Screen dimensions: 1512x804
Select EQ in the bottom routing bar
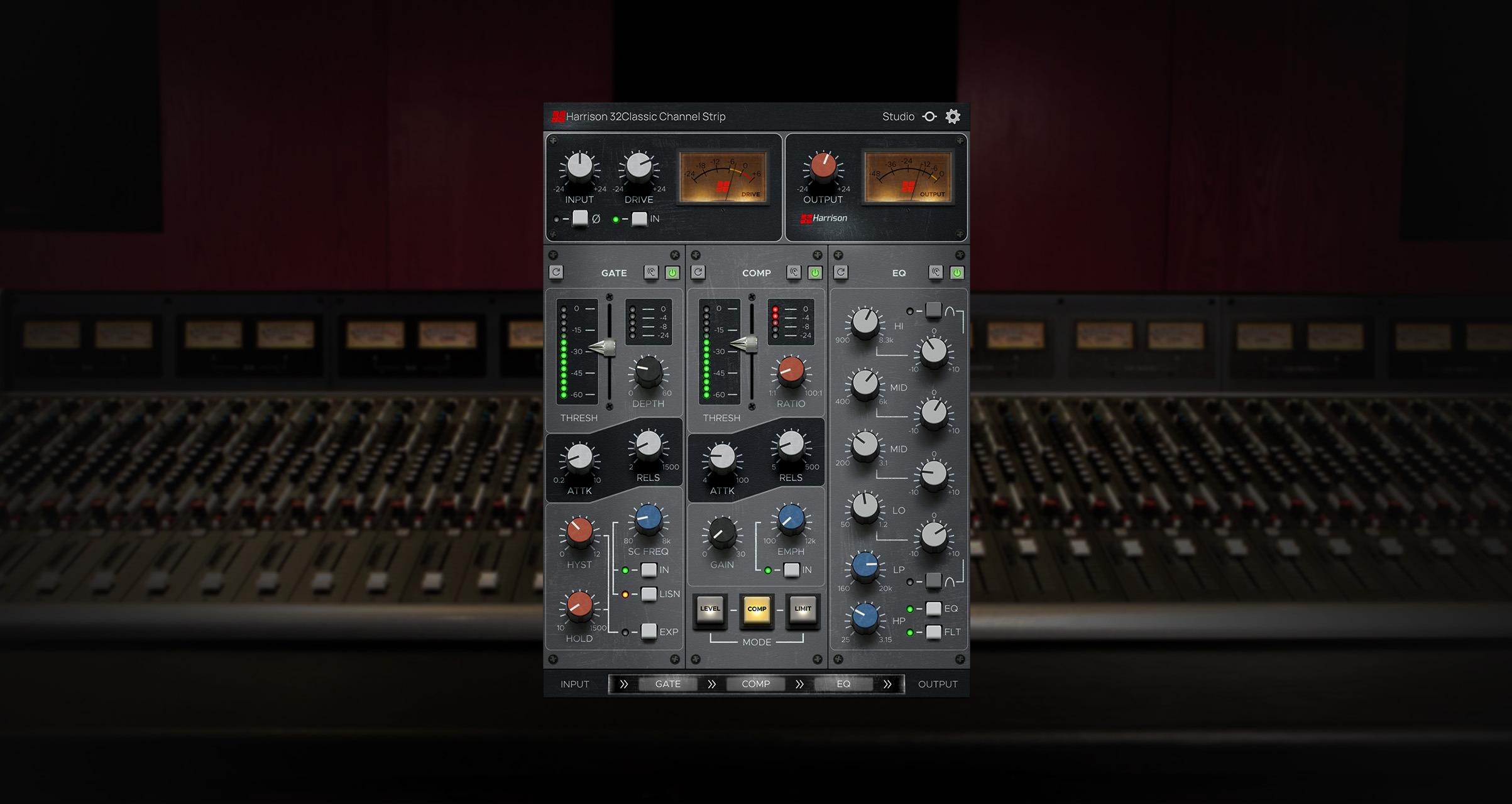point(844,684)
